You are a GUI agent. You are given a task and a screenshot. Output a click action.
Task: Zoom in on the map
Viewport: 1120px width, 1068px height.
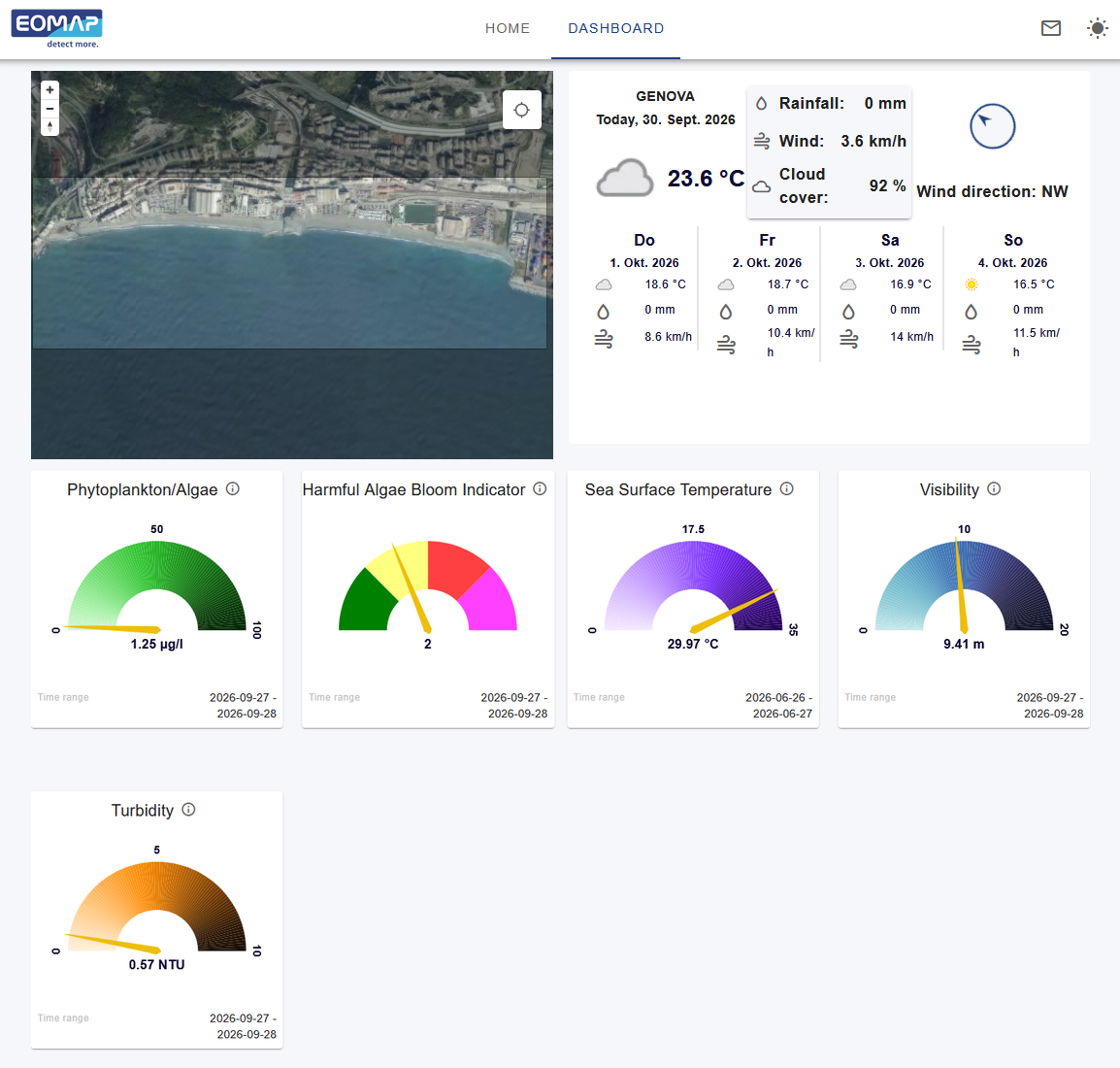tap(50, 90)
